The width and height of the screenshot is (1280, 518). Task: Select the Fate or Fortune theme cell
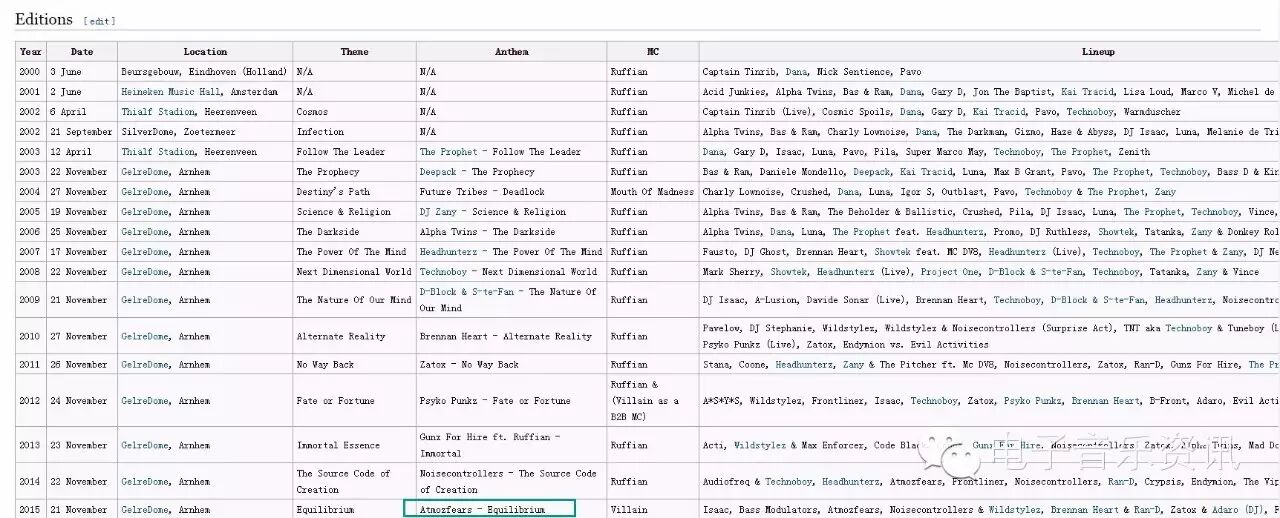coord(354,401)
